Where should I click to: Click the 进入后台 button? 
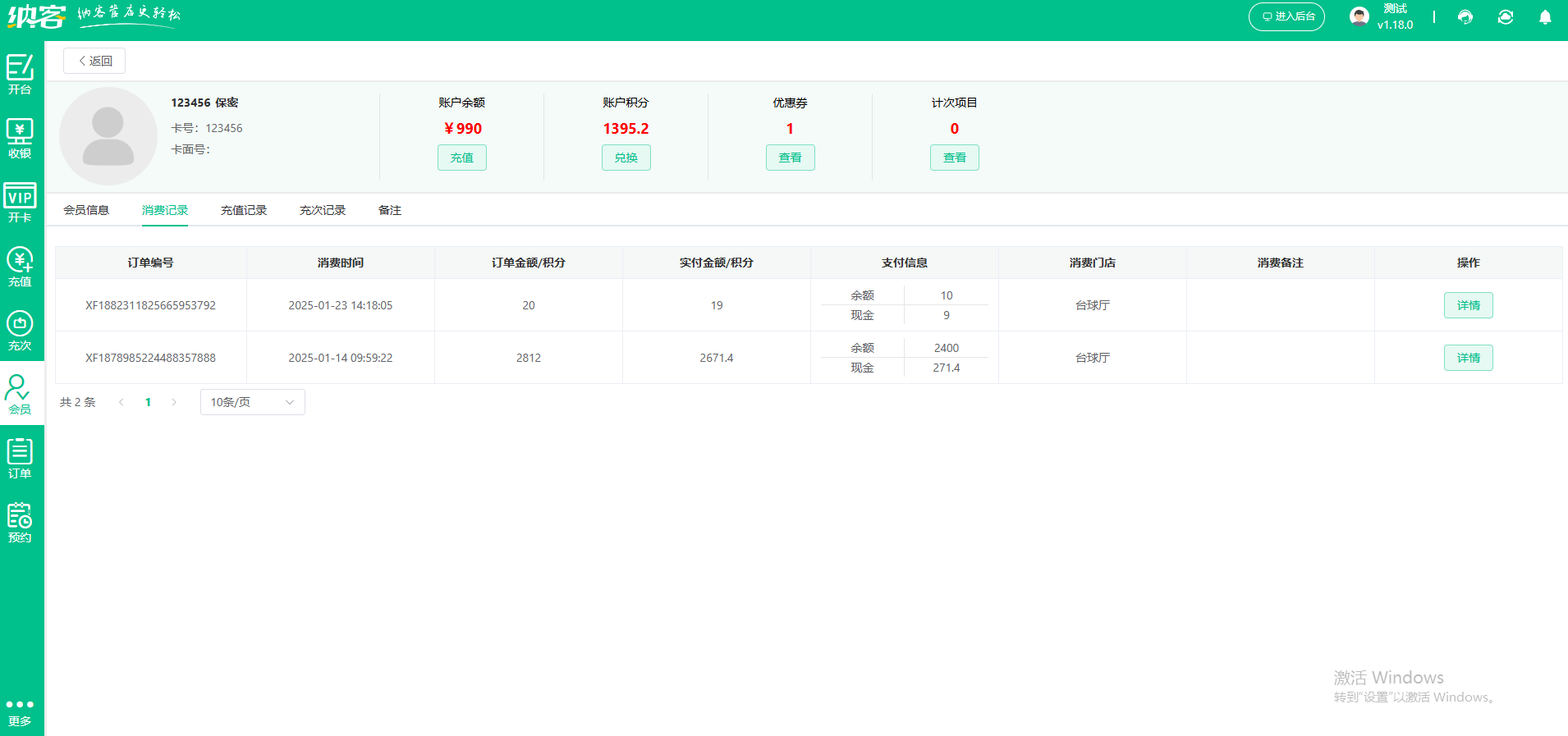tap(1286, 16)
